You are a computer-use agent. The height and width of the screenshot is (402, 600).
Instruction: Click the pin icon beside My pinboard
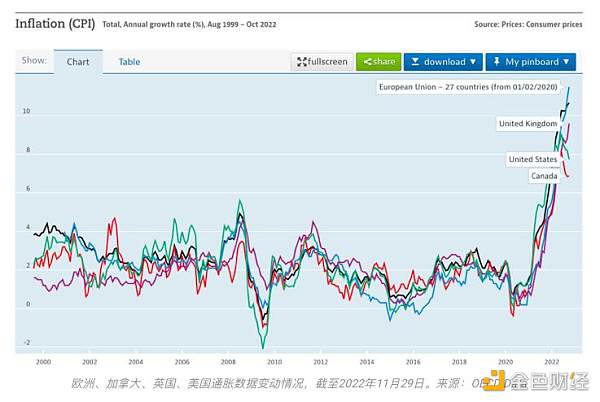[497, 62]
